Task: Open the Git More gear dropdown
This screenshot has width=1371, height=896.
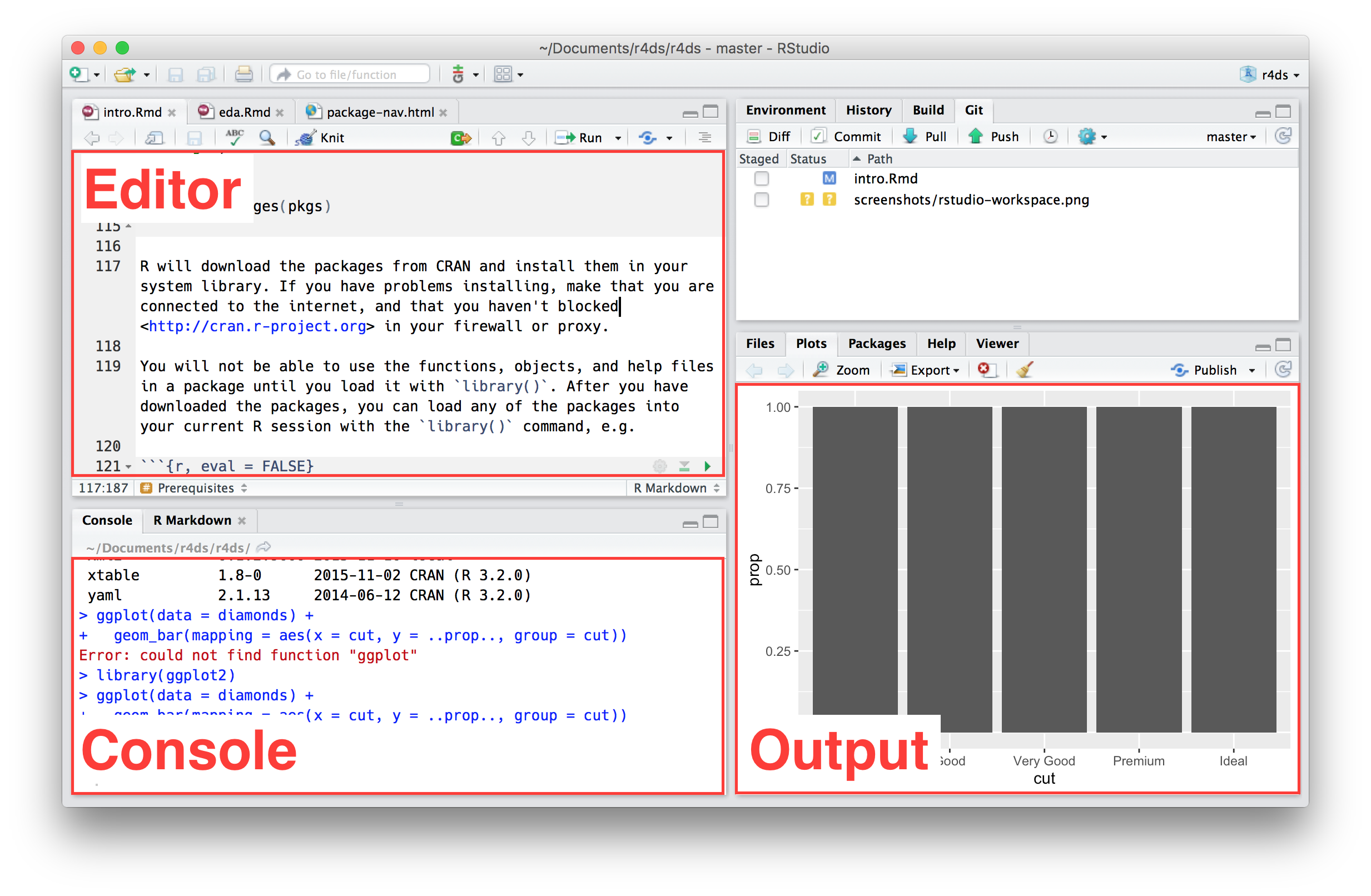Action: [x=1092, y=137]
